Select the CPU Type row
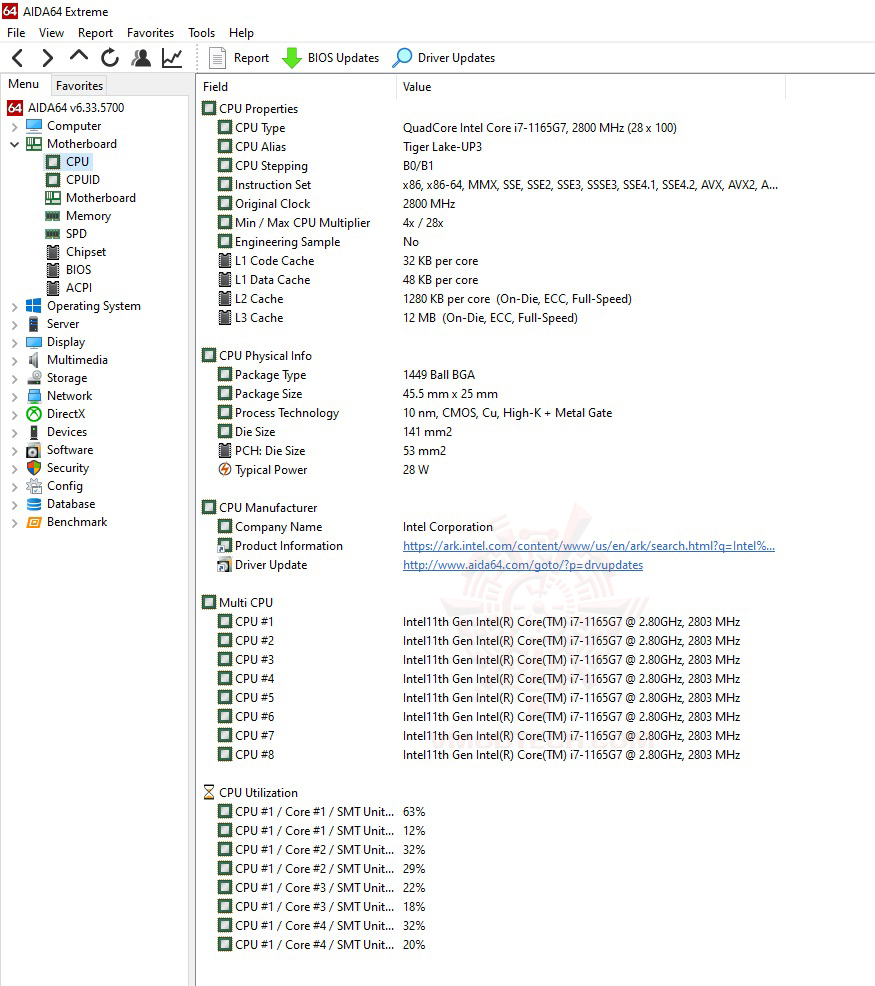 (491, 128)
